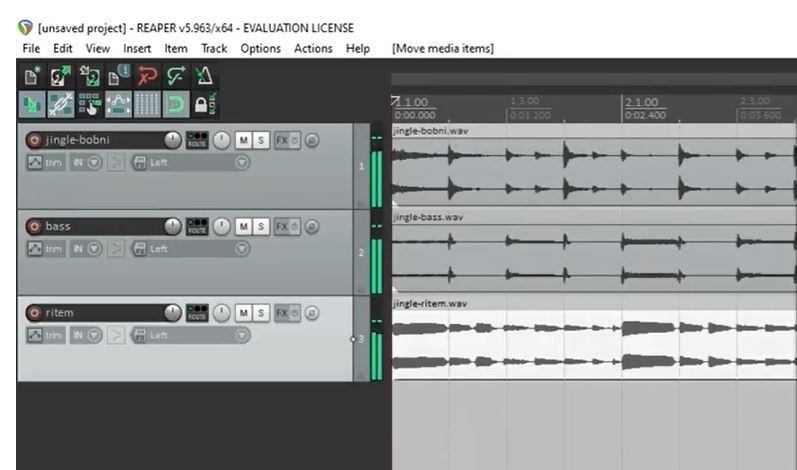797x470 pixels.
Task: Open record monitoring dropdown on jingle-bobni track
Action: click(x=94, y=163)
